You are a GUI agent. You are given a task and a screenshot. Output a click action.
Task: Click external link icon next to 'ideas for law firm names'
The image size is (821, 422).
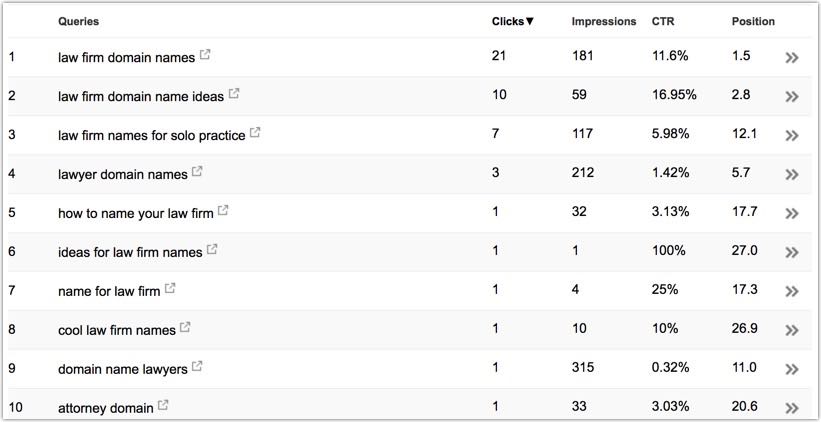tap(212, 249)
